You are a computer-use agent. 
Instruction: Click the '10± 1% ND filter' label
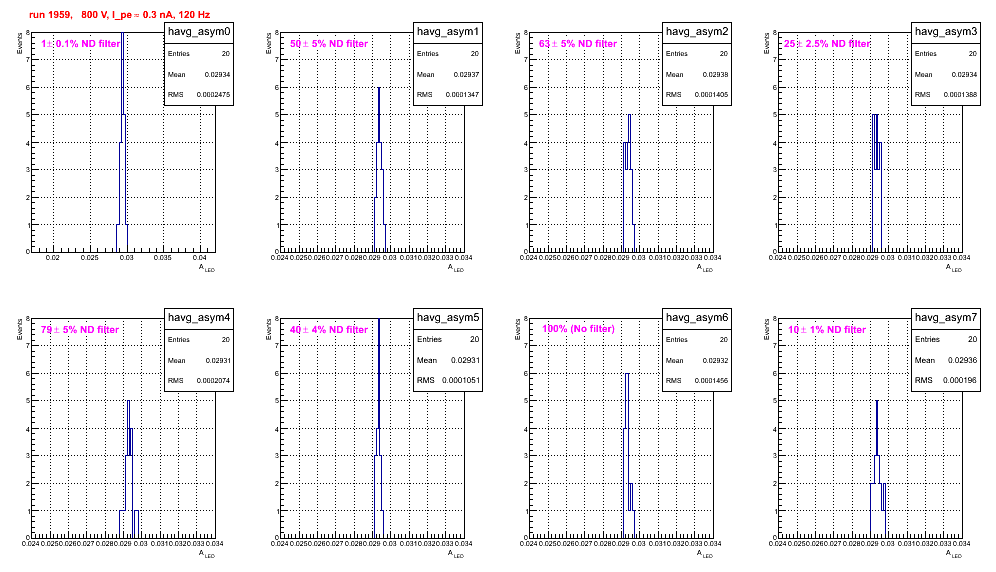point(827,330)
